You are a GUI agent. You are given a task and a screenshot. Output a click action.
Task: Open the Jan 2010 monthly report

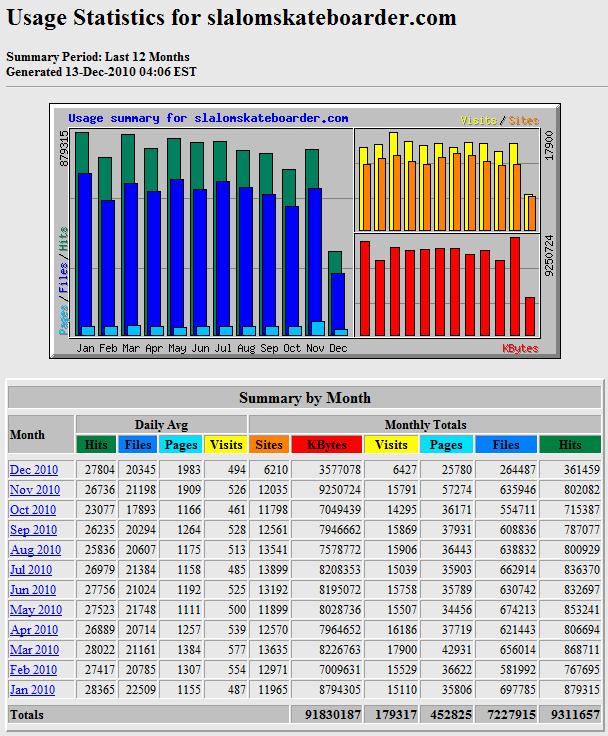(x=33, y=690)
